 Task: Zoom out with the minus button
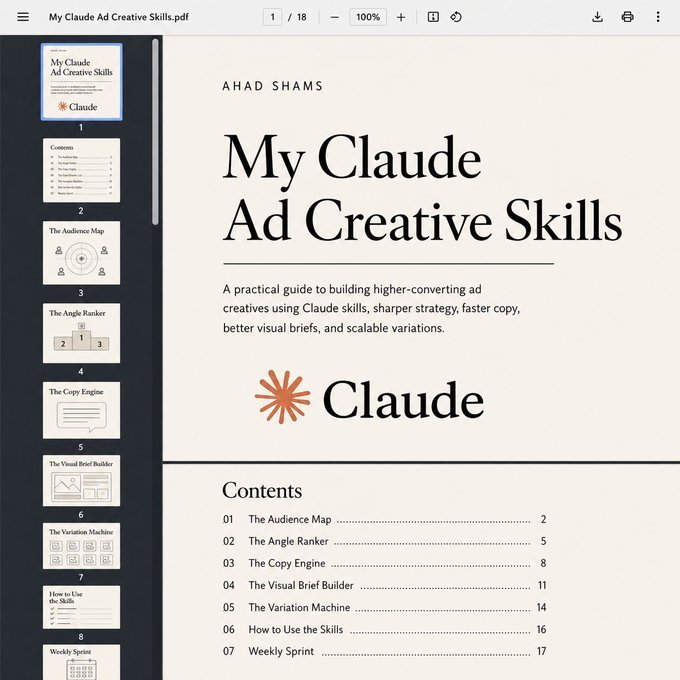(334, 17)
